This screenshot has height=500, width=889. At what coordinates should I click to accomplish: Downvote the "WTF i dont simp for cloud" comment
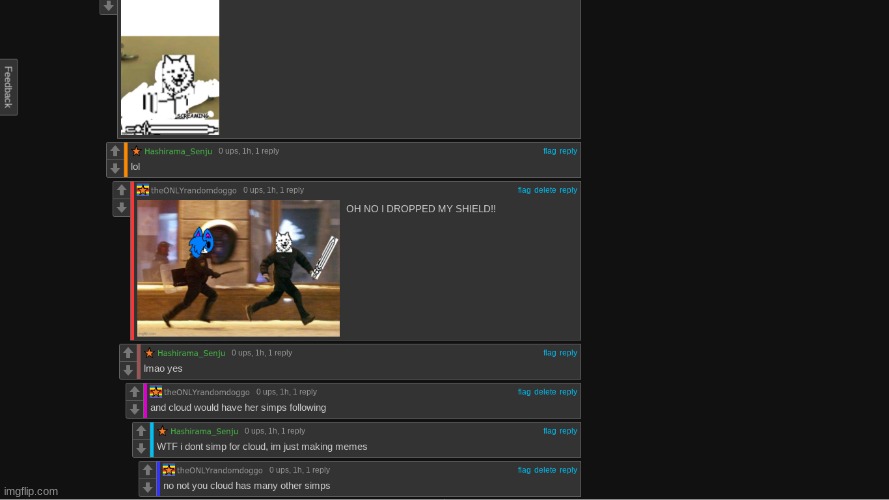click(x=141, y=449)
